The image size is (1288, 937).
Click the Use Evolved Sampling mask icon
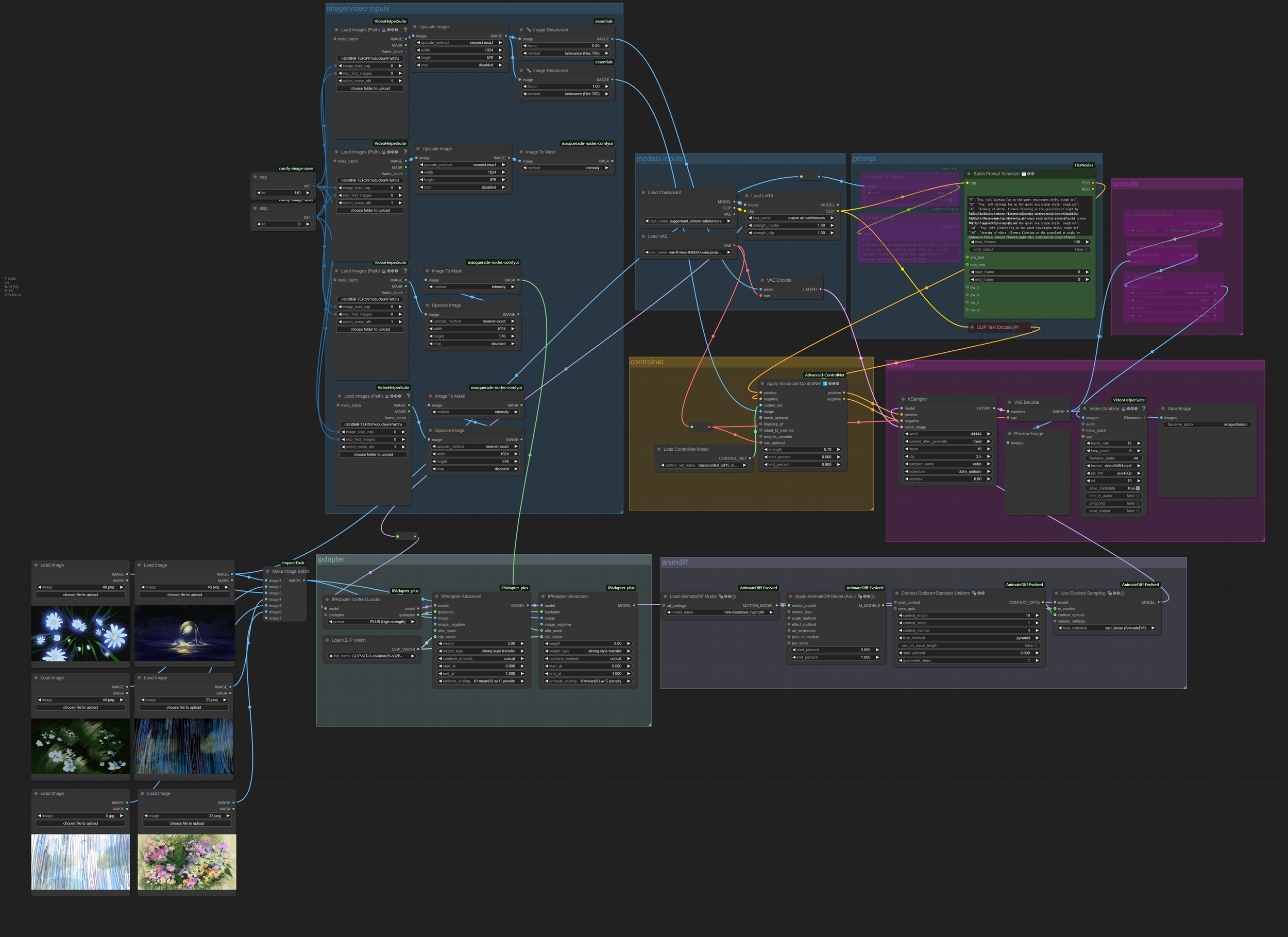click(1109, 593)
